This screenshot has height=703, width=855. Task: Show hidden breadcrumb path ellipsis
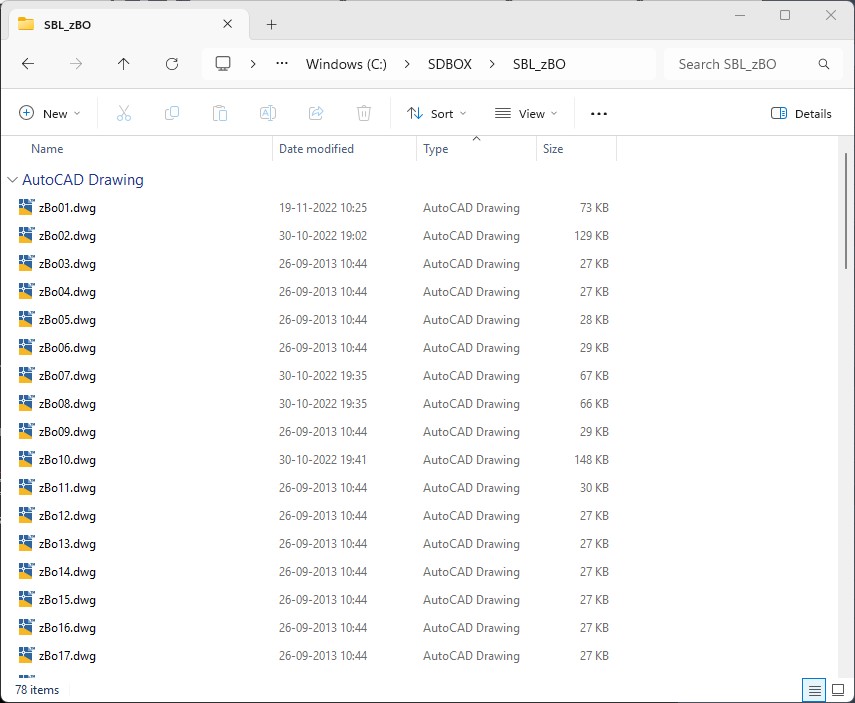(281, 63)
